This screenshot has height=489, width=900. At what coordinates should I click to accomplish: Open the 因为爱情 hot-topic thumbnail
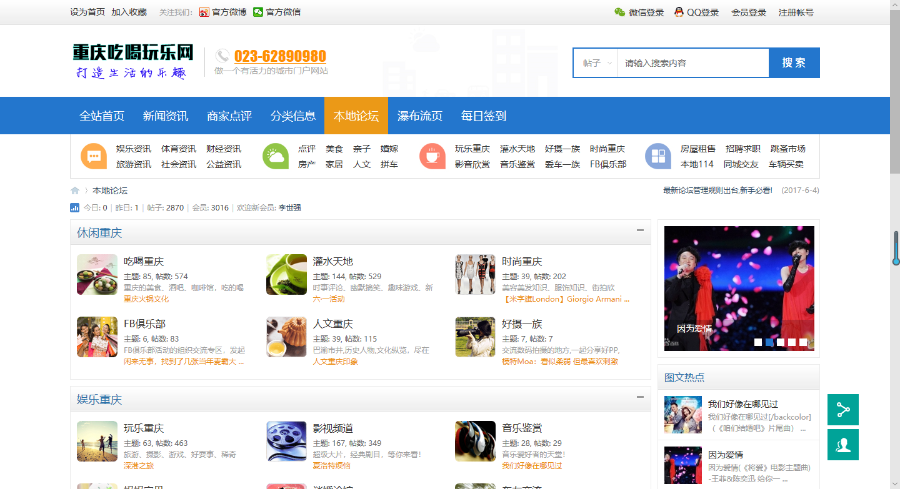[x=683, y=465]
